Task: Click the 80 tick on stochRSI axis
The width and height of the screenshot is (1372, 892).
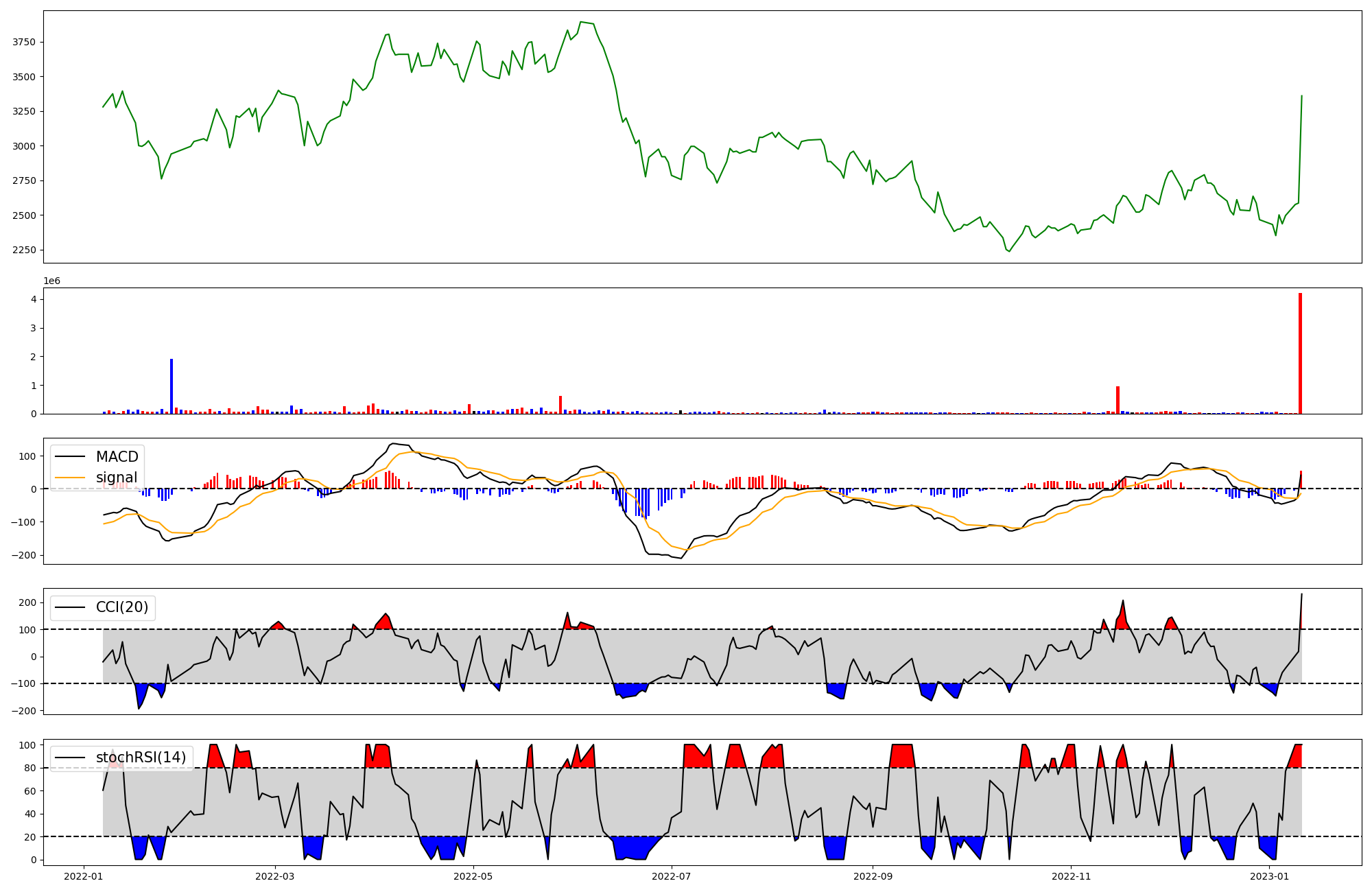Action: (x=29, y=768)
